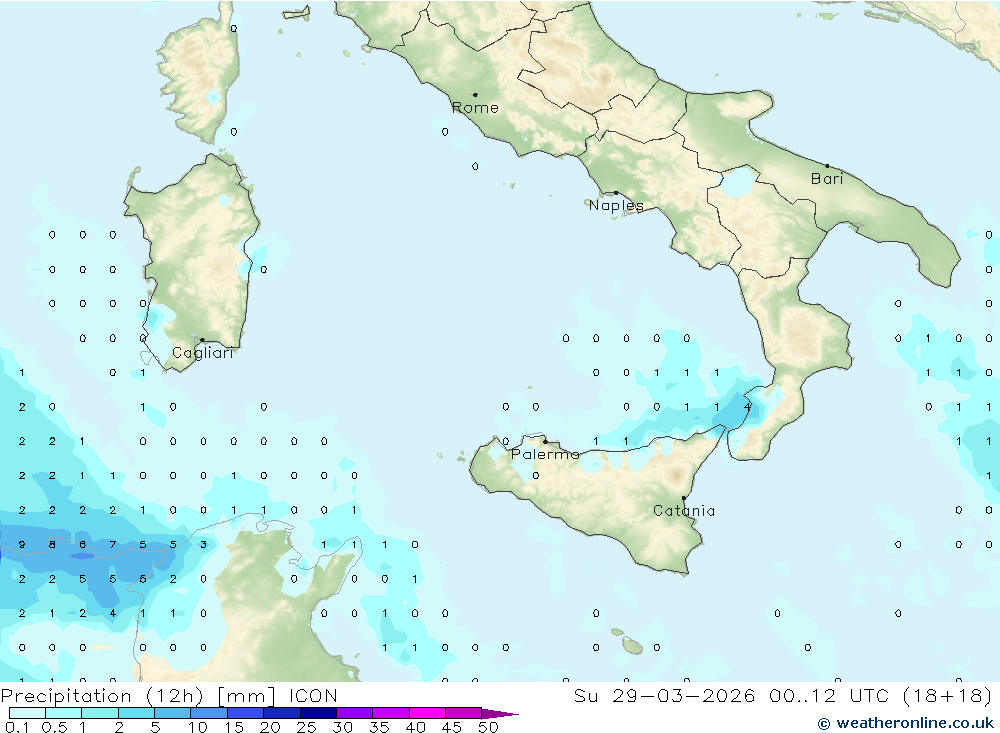The image size is (1000, 733).
Task: Select the 45–50 mm legend swatch
Action: point(464,713)
